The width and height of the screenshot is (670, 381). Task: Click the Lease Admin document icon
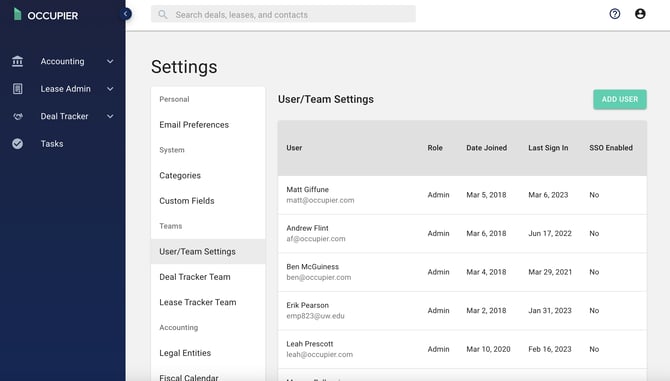coord(18,89)
